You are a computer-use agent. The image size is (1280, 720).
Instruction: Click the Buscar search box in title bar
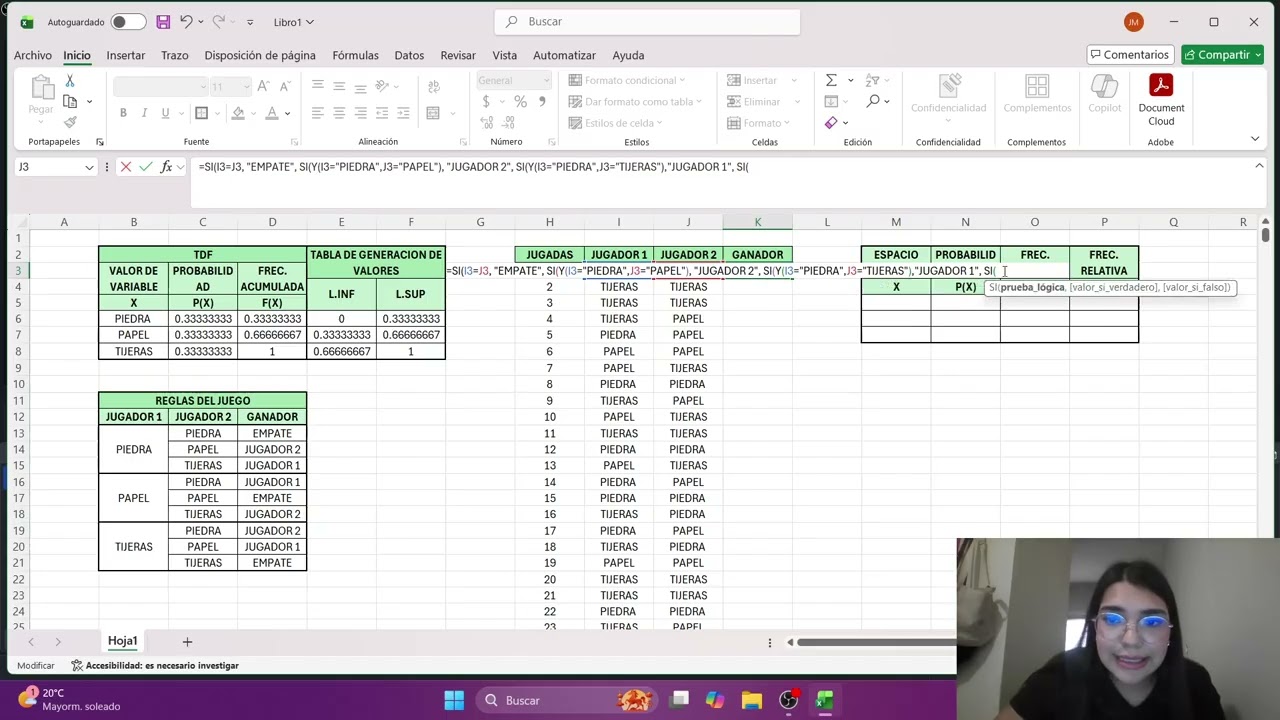pos(647,22)
